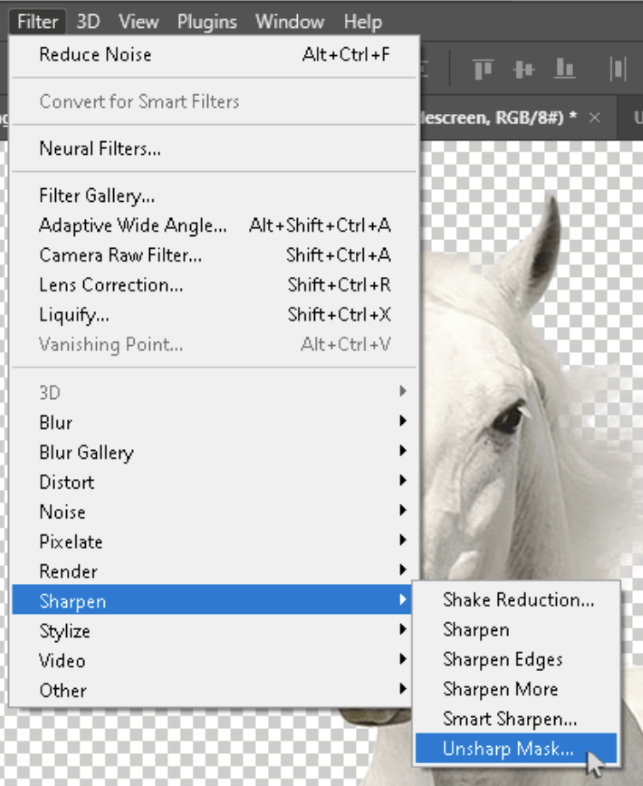
Task: Open the Window menu
Action: 290,22
